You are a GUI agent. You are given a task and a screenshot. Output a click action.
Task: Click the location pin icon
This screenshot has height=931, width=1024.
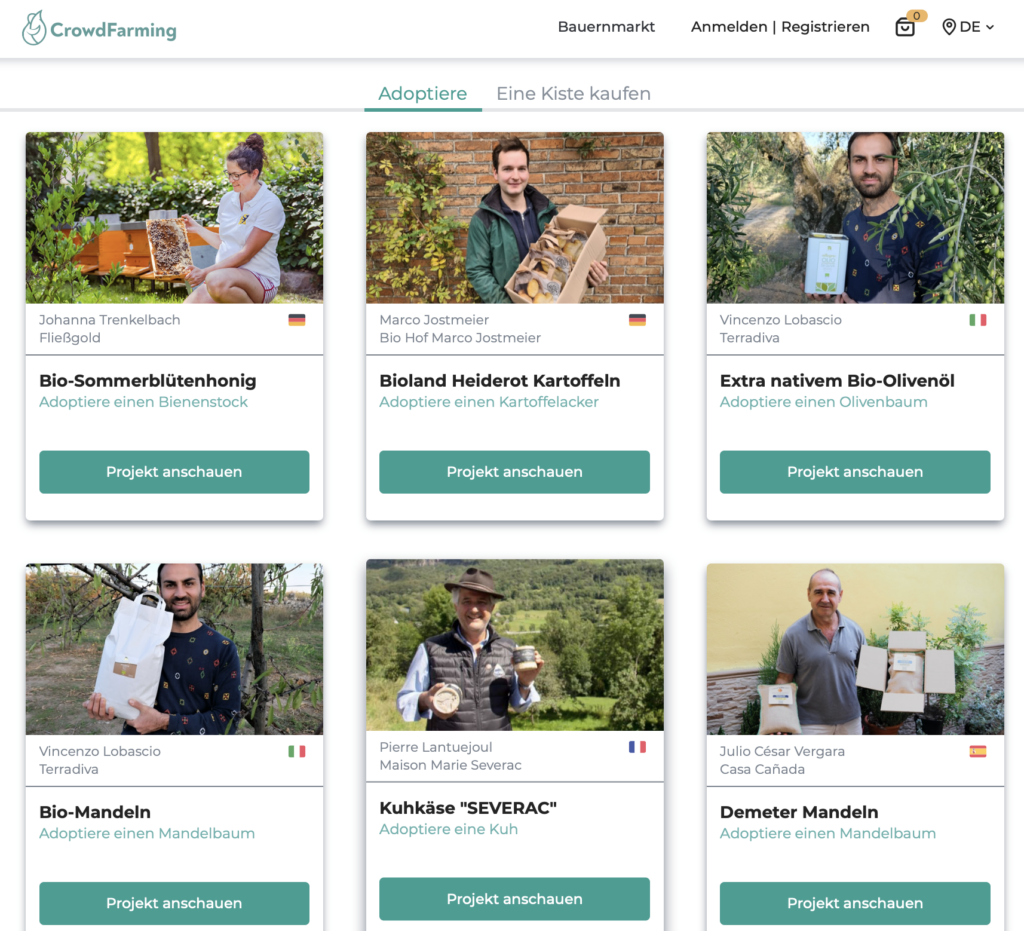click(x=949, y=27)
